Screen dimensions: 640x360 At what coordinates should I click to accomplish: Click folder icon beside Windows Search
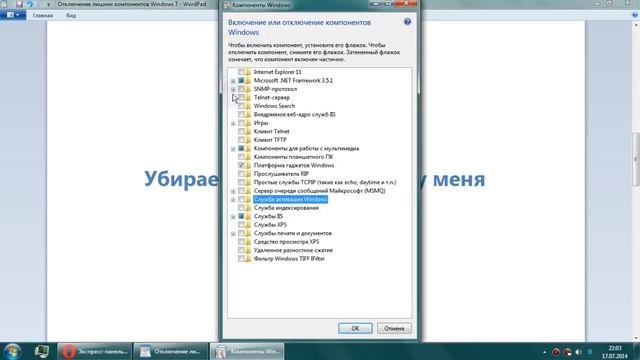tap(248, 106)
